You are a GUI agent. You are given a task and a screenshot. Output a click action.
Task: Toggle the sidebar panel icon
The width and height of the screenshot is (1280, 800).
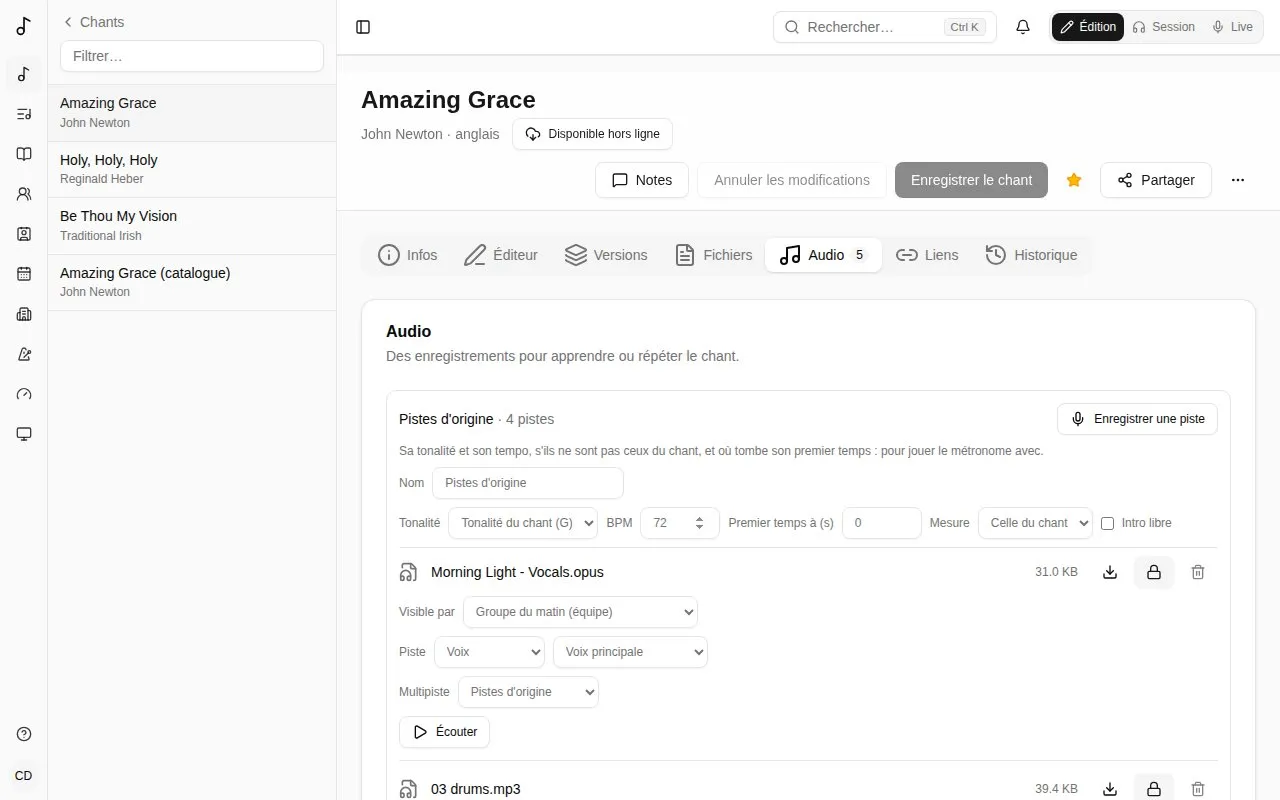[363, 27]
